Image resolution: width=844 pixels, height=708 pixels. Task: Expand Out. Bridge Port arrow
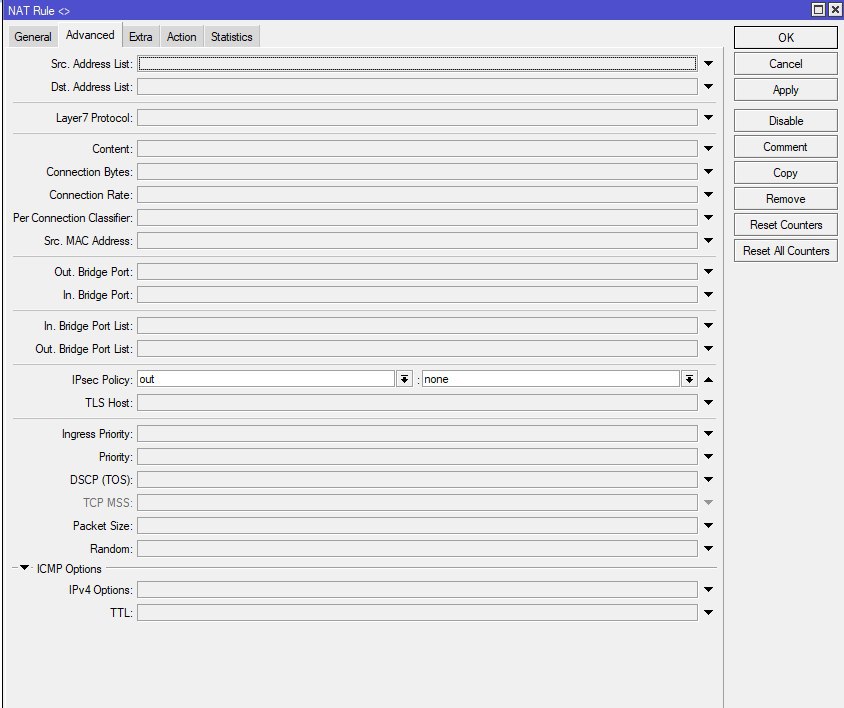[708, 271]
